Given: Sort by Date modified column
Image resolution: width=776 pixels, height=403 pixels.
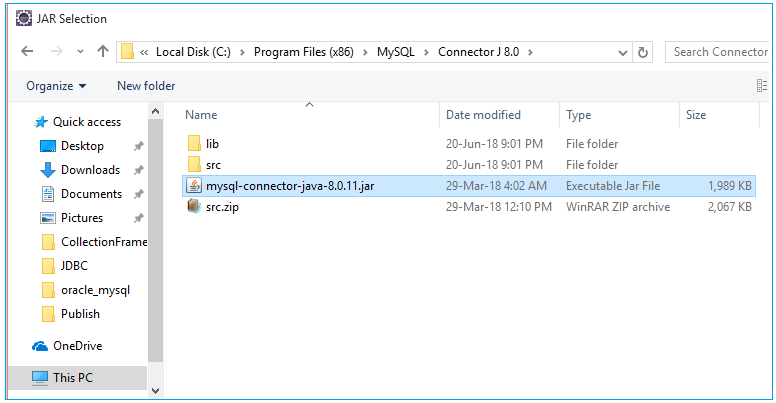Looking at the screenshot, I should [483, 115].
